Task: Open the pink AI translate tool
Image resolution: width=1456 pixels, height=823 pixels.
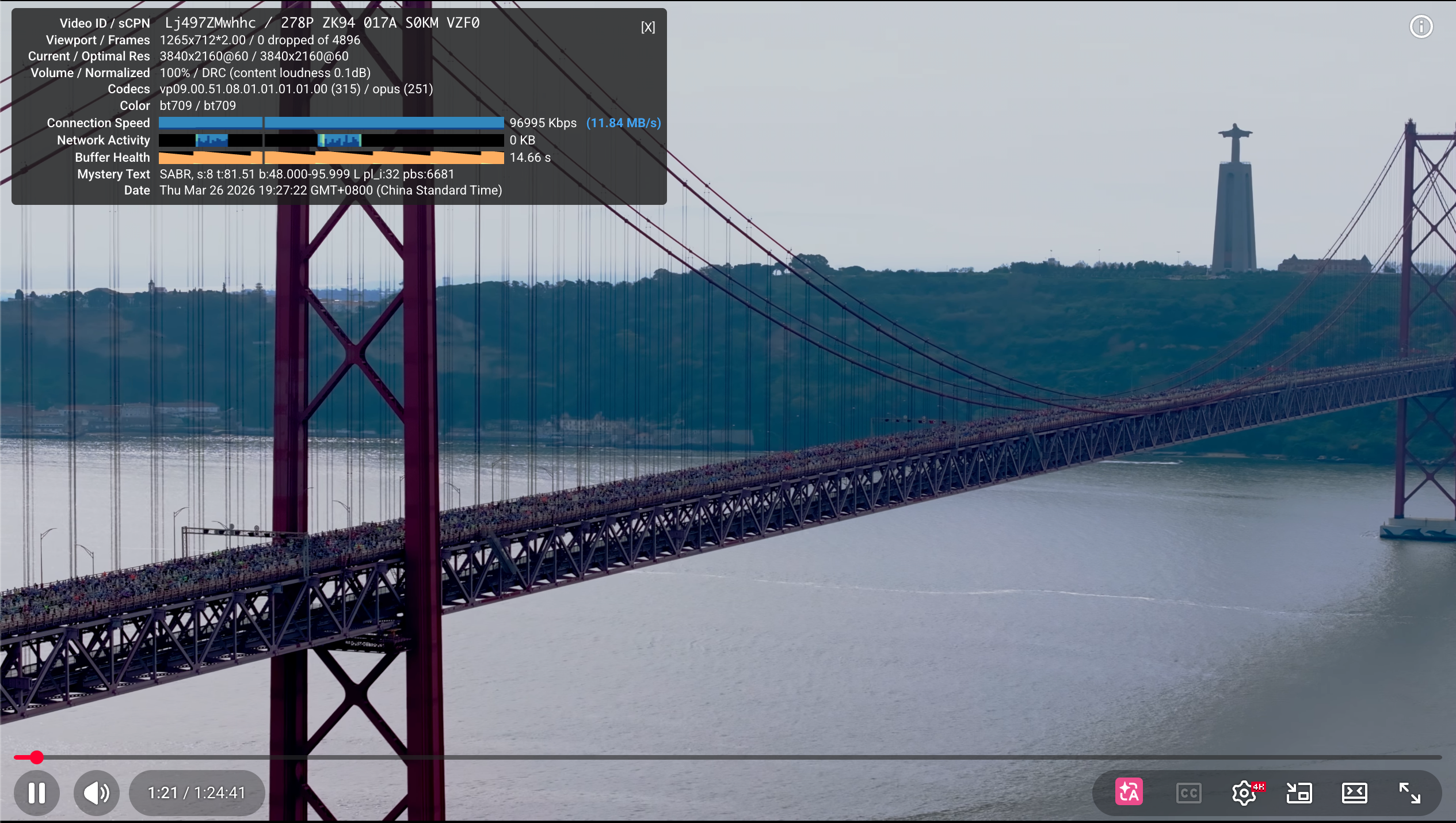Action: pos(1129,792)
